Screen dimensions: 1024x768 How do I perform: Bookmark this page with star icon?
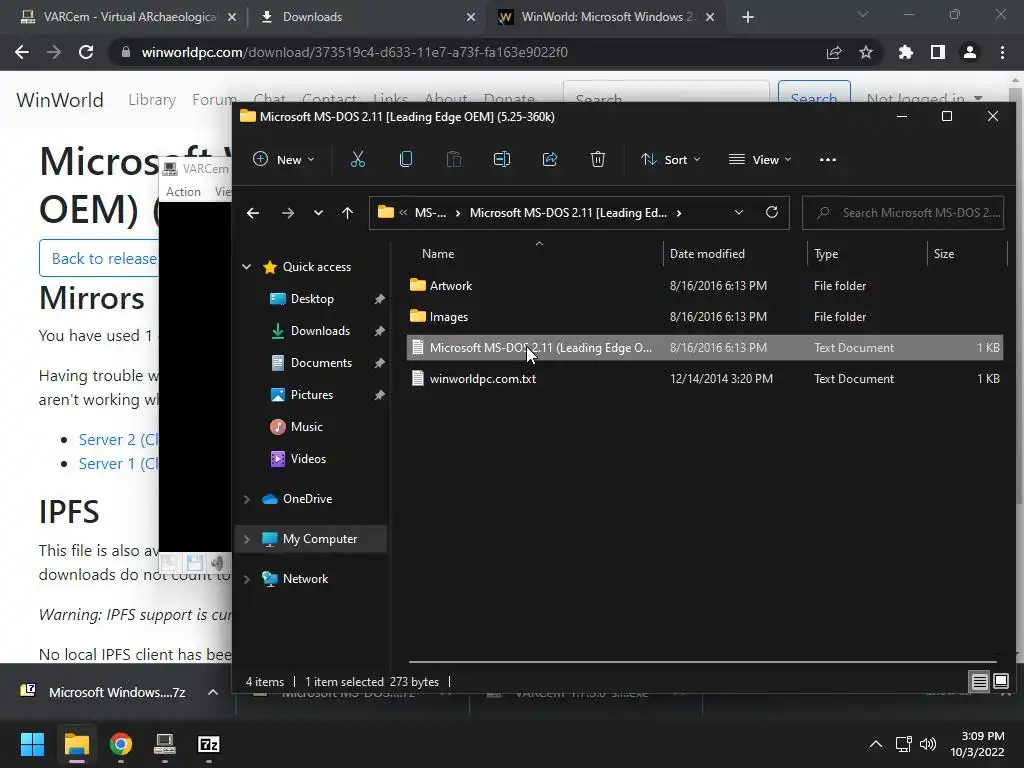point(866,52)
